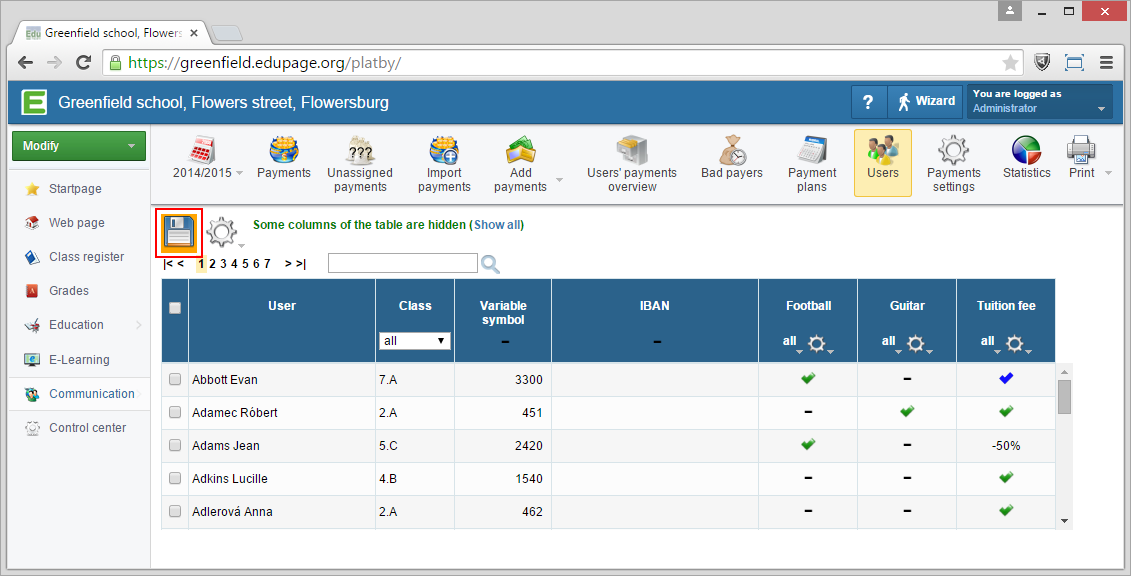This screenshot has height=576, width=1131.
Task: Go back in the browser
Action: click(x=26, y=63)
